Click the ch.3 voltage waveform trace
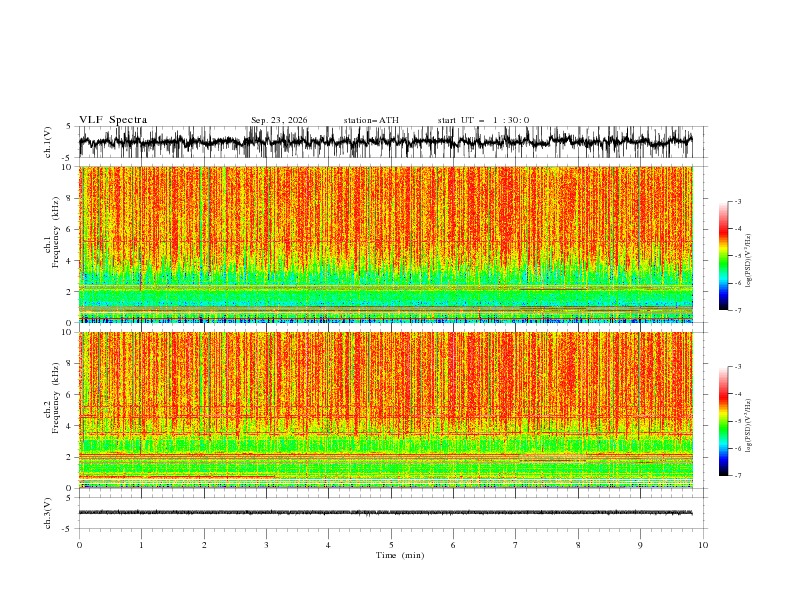792x612 pixels. tap(386, 513)
